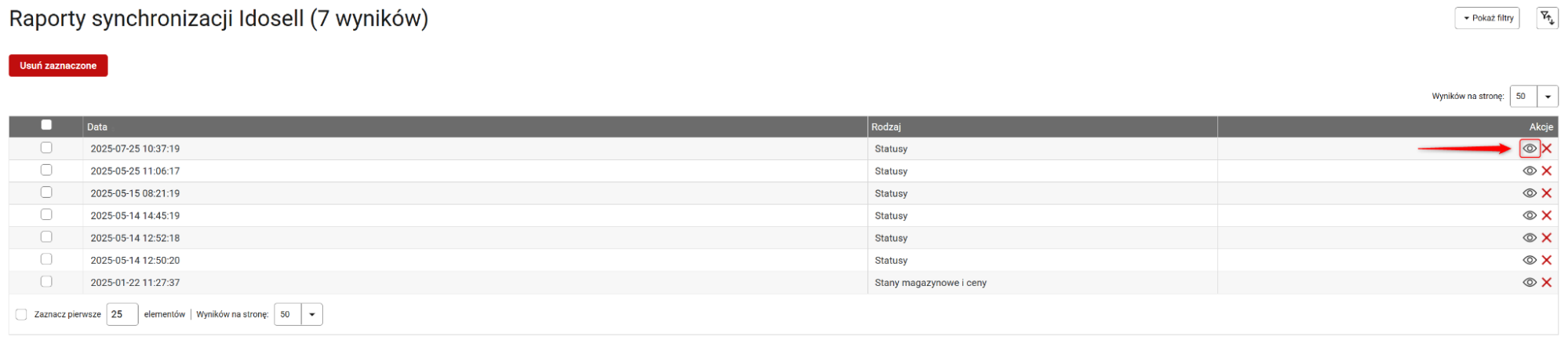Viewport: 1568px width, 344px height.
Task: Toggle the select-all checkbox in table header
Action: coord(46,125)
